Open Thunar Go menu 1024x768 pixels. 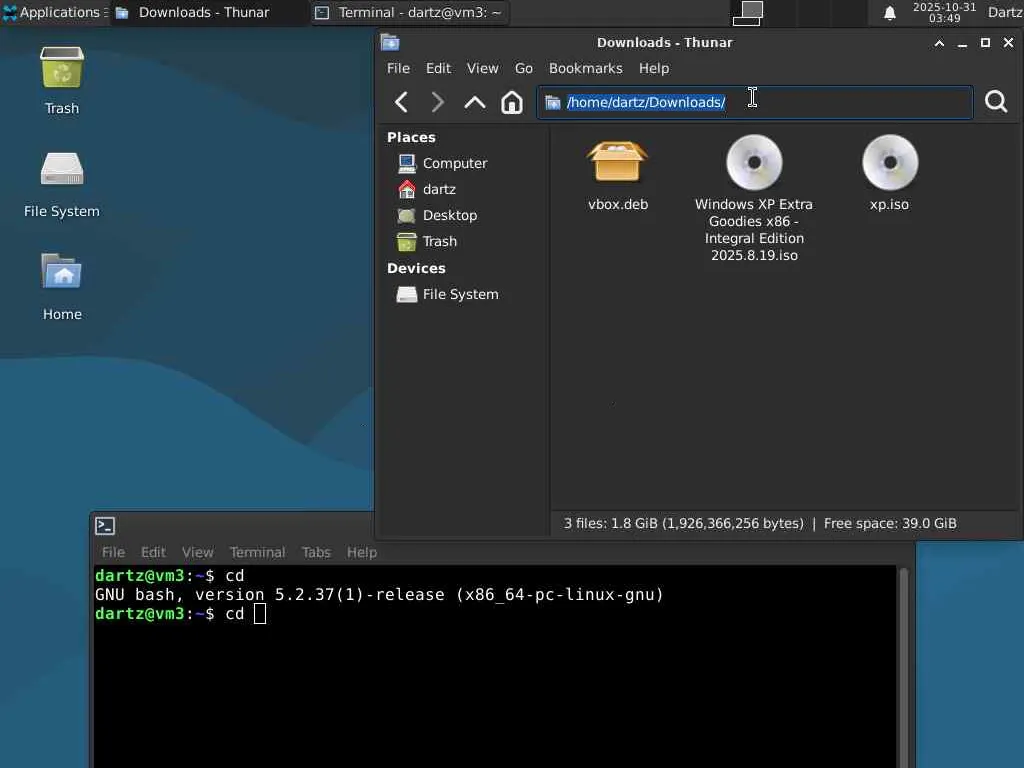524,69
